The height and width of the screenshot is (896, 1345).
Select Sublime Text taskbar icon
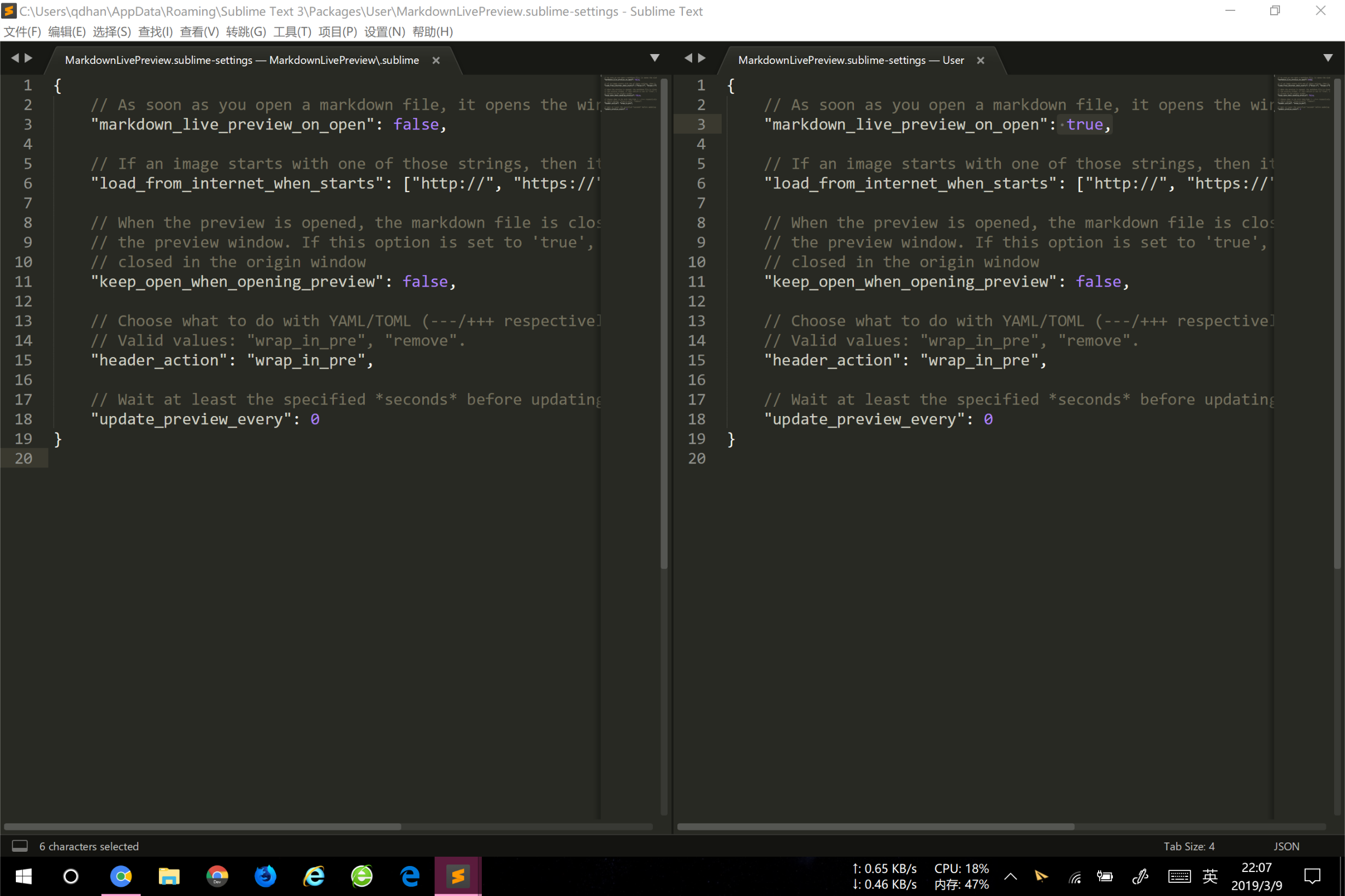(458, 876)
